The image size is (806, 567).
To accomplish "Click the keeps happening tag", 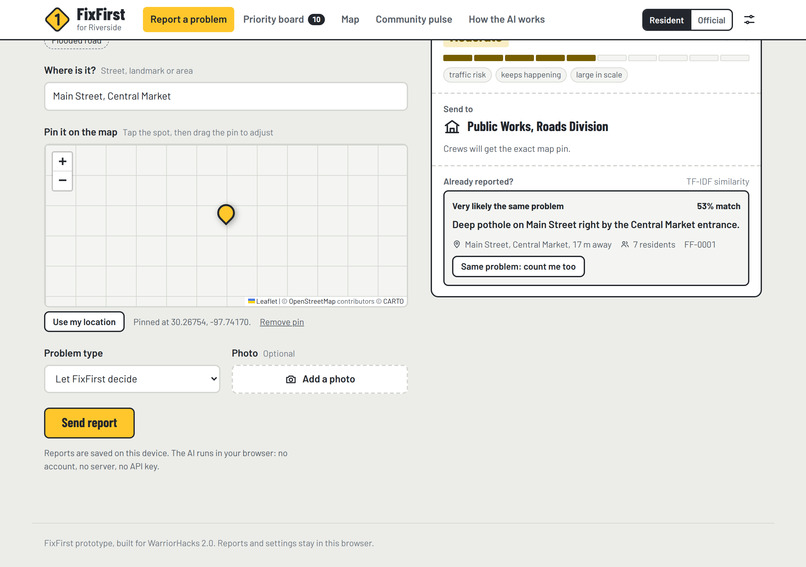I will [531, 75].
